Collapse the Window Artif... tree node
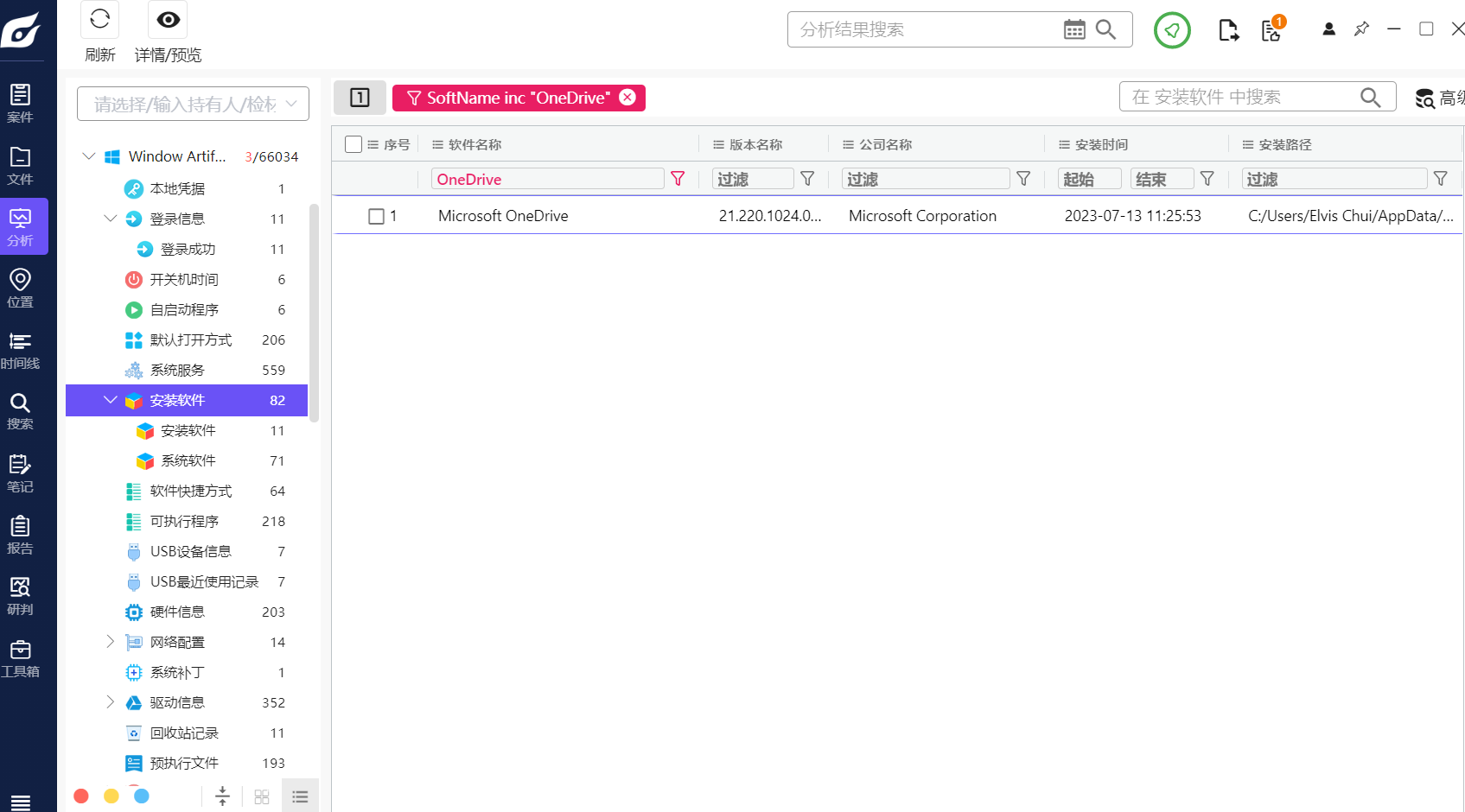Image resolution: width=1465 pixels, height=812 pixels. [x=88, y=156]
